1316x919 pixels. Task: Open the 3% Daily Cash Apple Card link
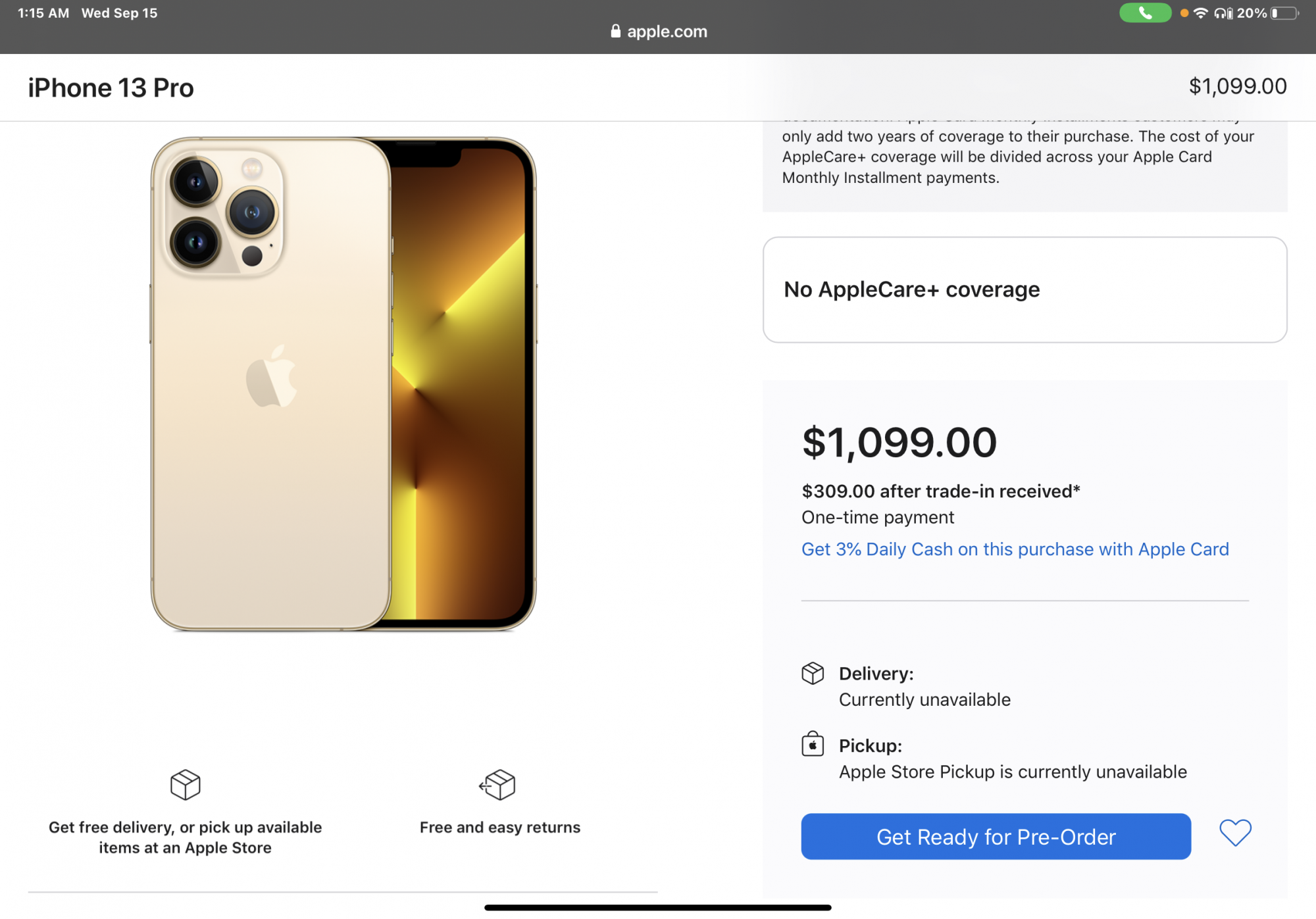(x=1015, y=549)
